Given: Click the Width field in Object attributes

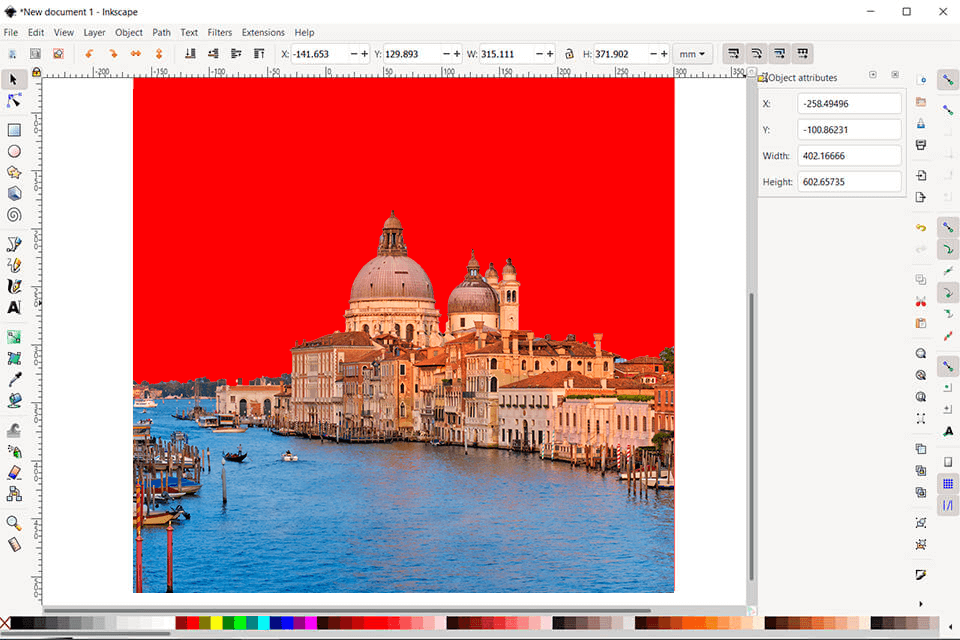Looking at the screenshot, I should pos(849,156).
